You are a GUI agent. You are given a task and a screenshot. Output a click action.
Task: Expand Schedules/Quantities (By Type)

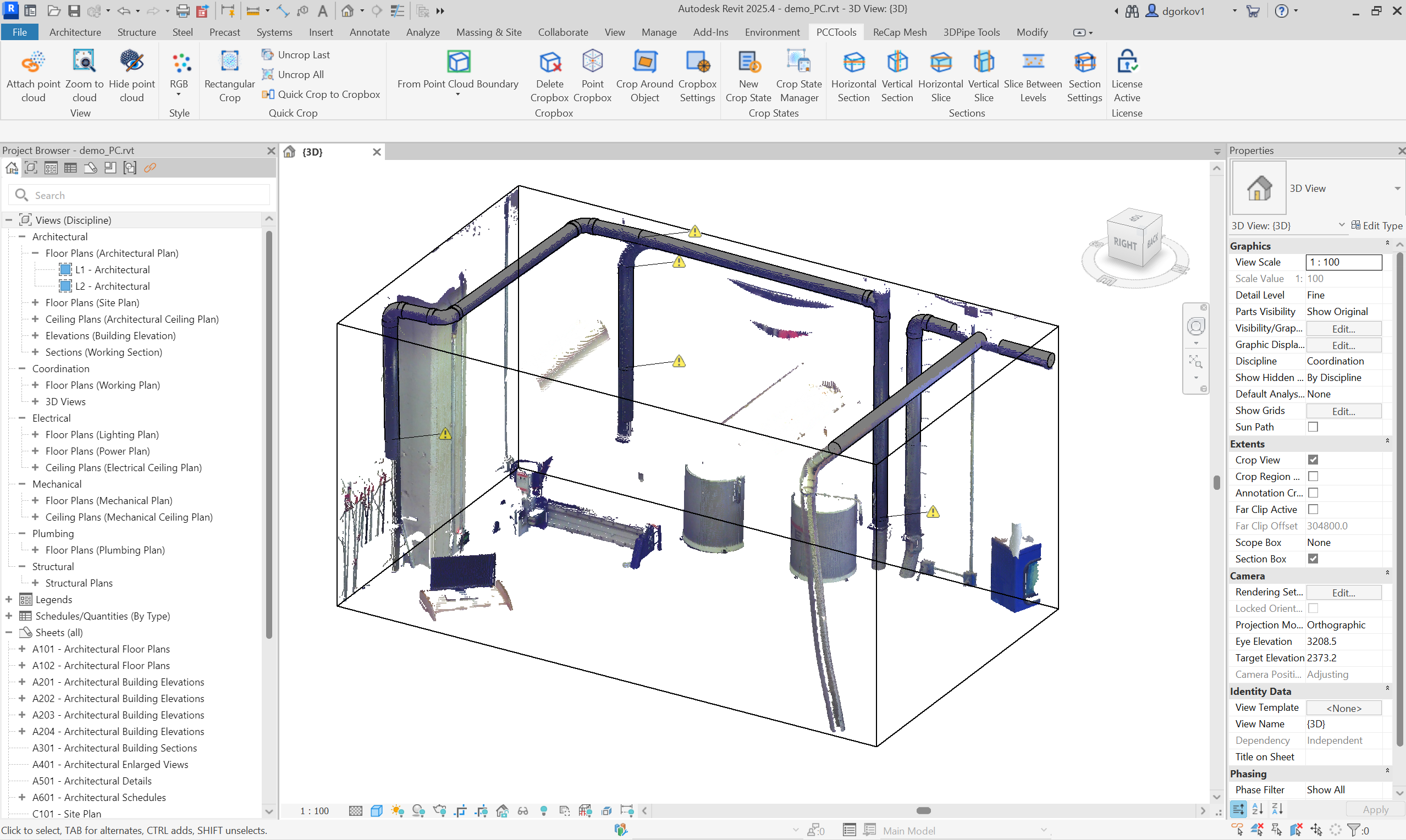tap(9, 615)
